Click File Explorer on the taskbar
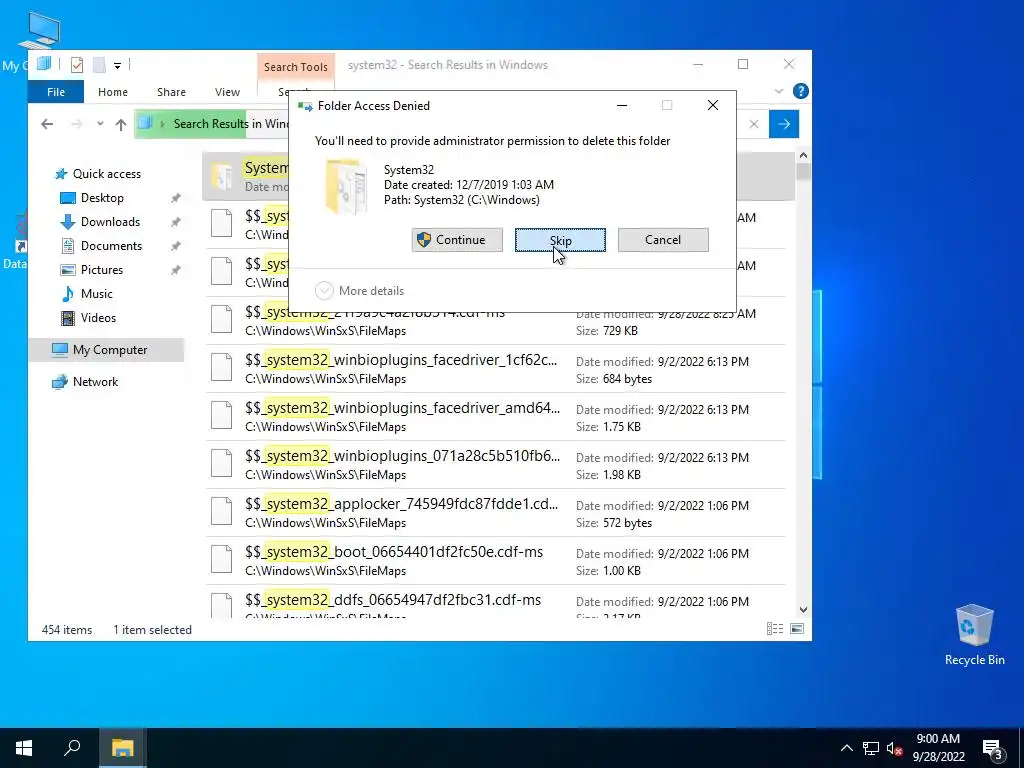The image size is (1024, 768). click(122, 748)
